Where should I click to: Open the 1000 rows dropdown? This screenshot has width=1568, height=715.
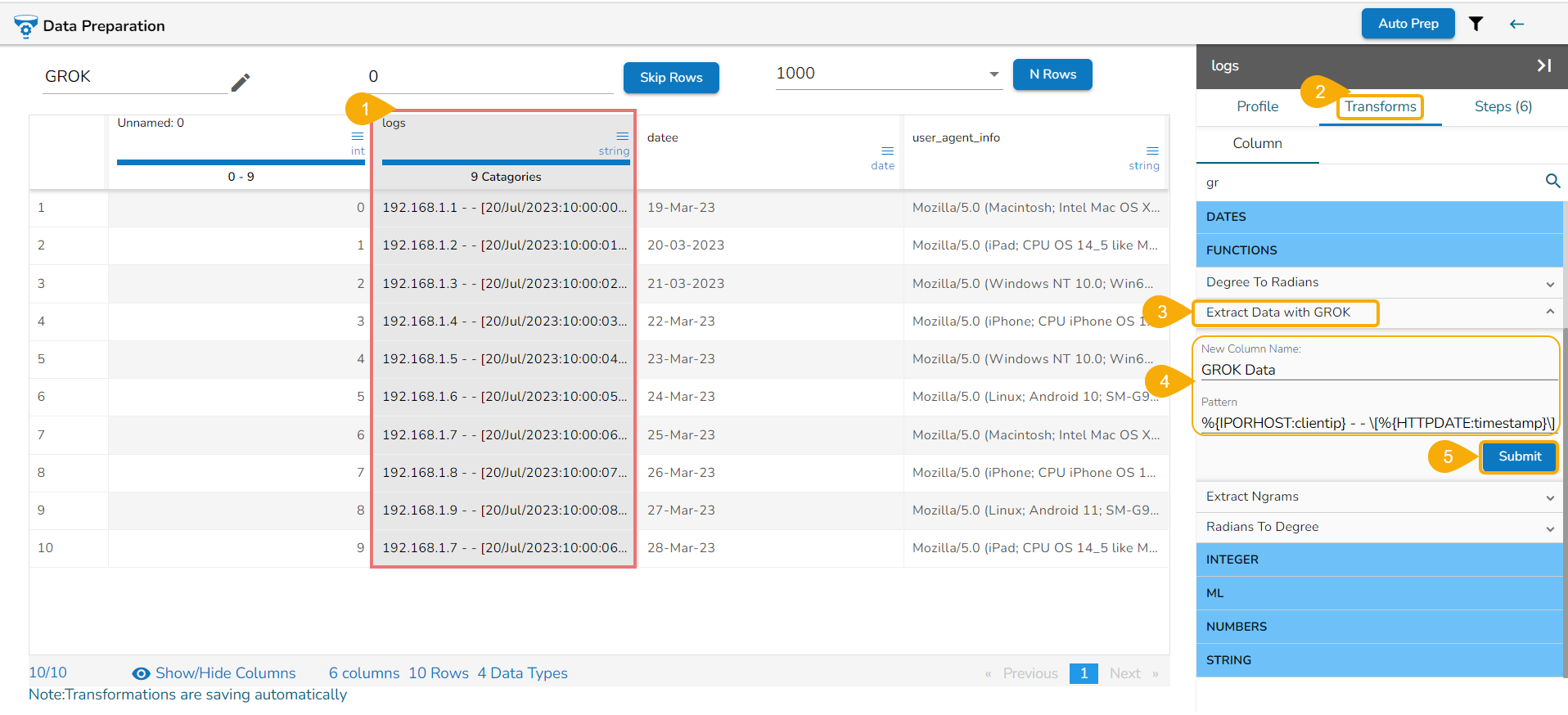994,74
